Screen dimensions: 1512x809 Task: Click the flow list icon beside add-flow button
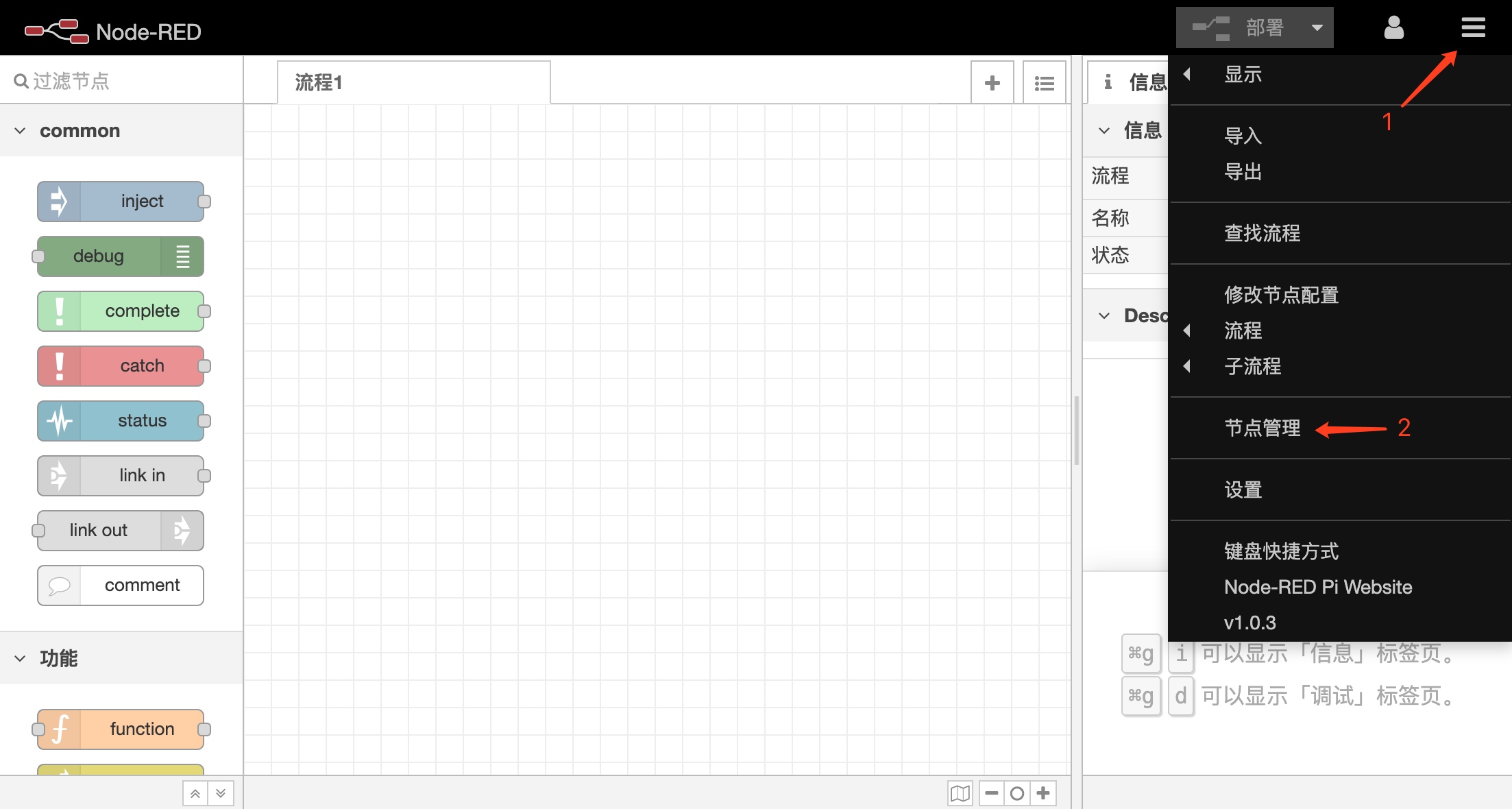click(1044, 82)
